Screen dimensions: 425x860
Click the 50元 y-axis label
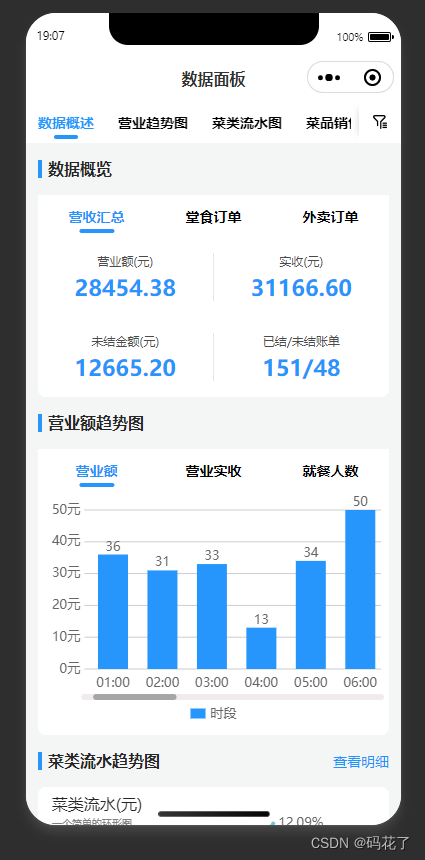(66, 510)
